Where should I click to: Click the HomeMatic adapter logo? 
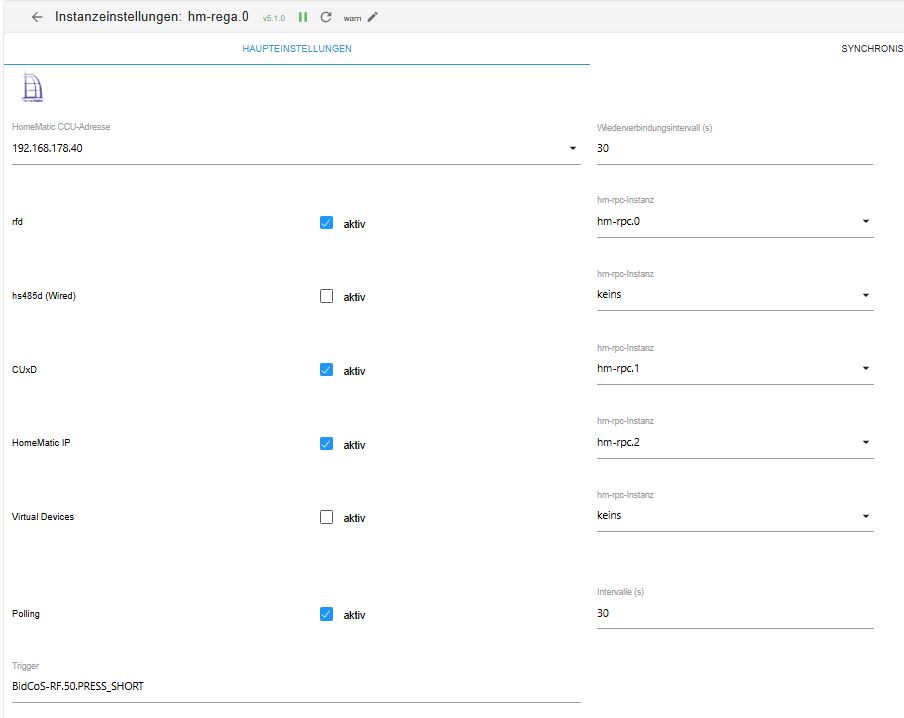[x=33, y=90]
